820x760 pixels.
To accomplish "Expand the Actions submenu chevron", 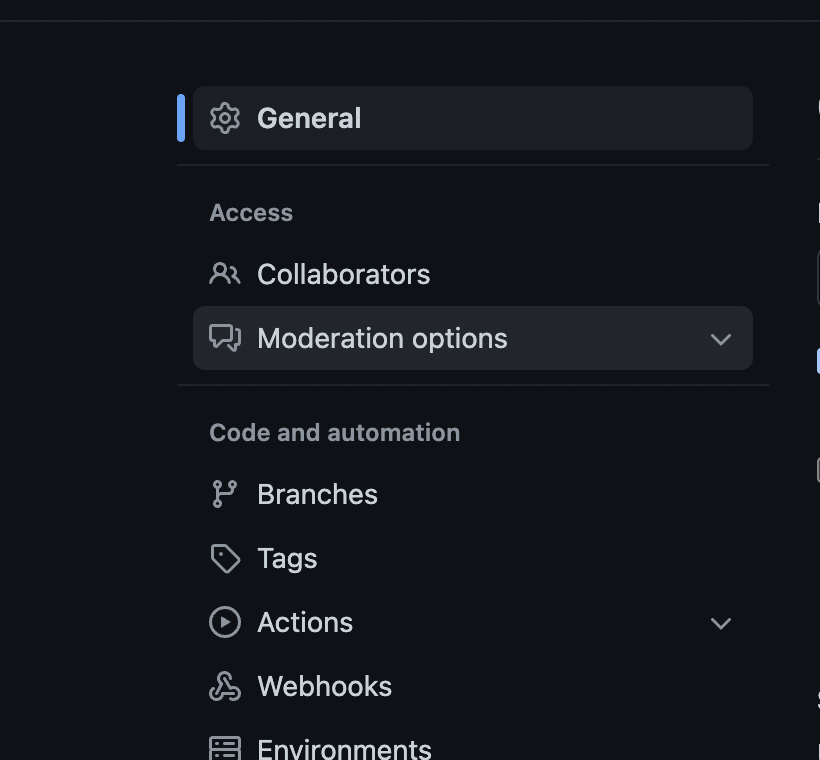I will click(x=721, y=623).
